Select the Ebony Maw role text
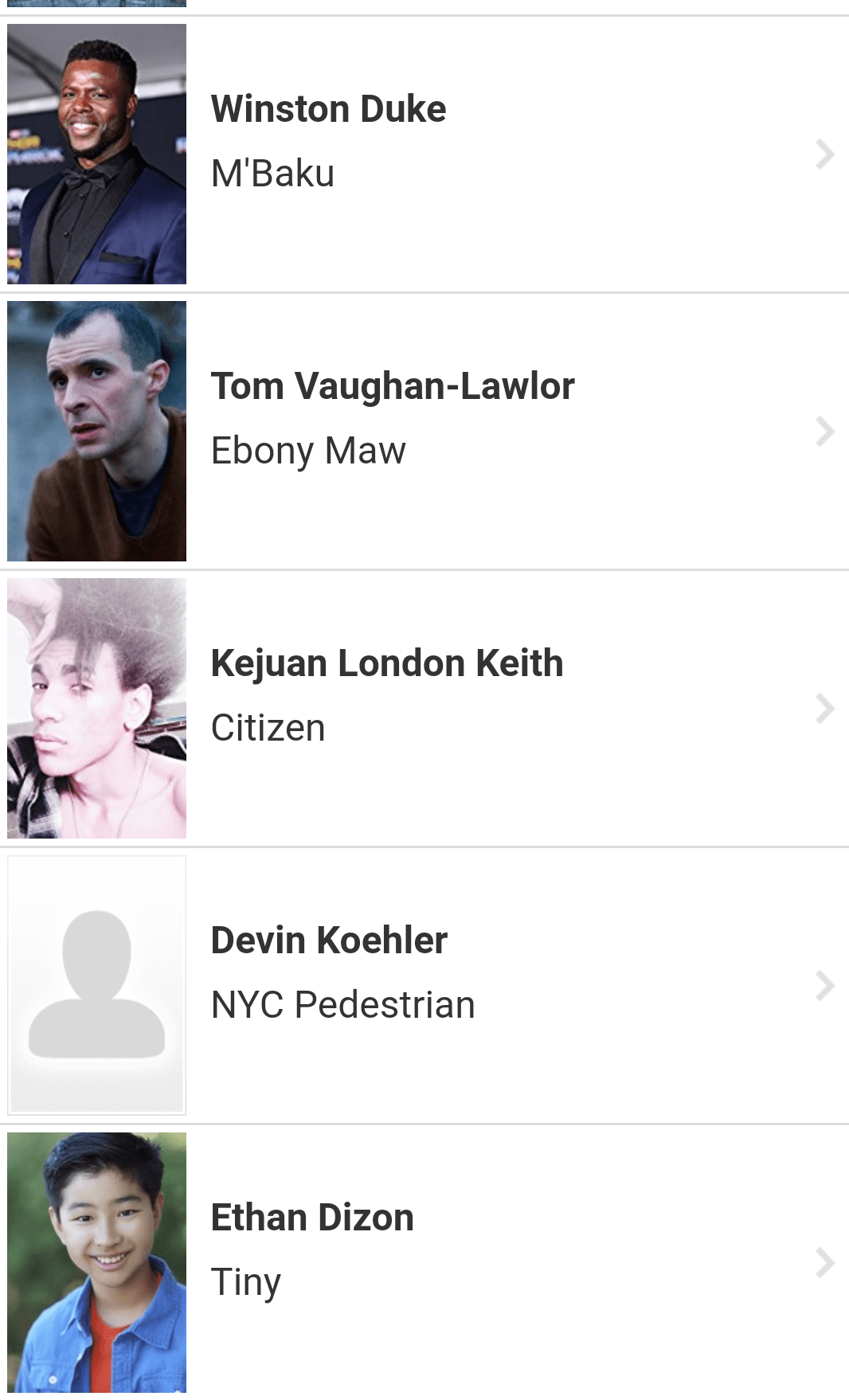The image size is (849, 1400). point(308,451)
